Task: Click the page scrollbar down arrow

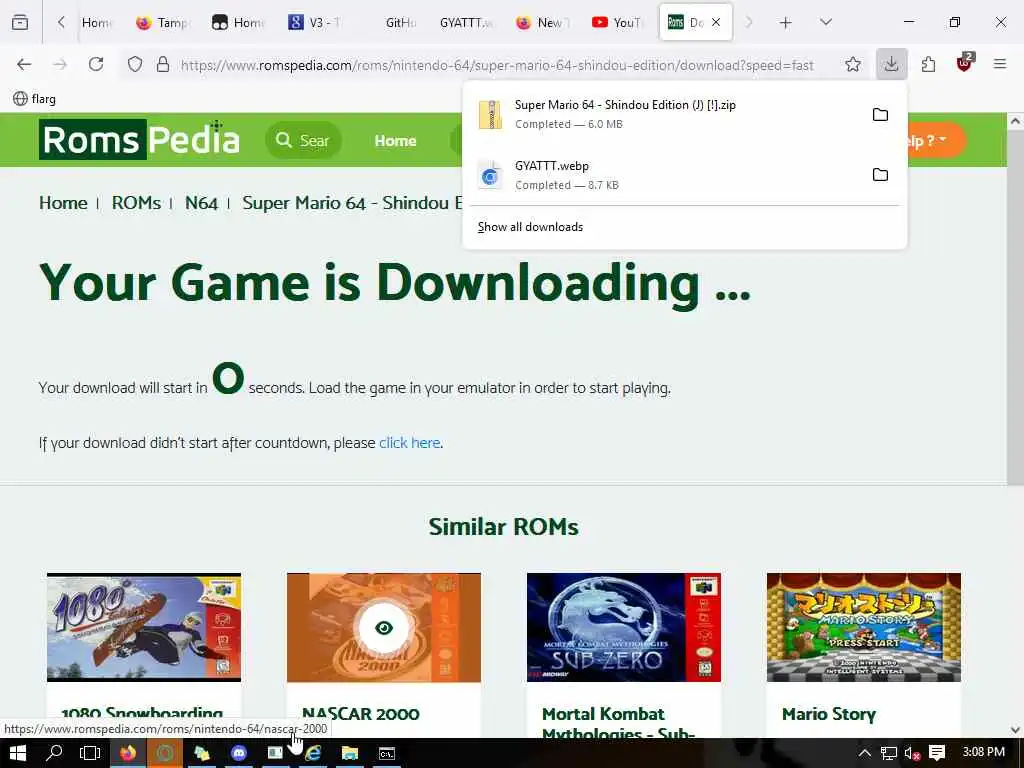Action: (1015, 729)
